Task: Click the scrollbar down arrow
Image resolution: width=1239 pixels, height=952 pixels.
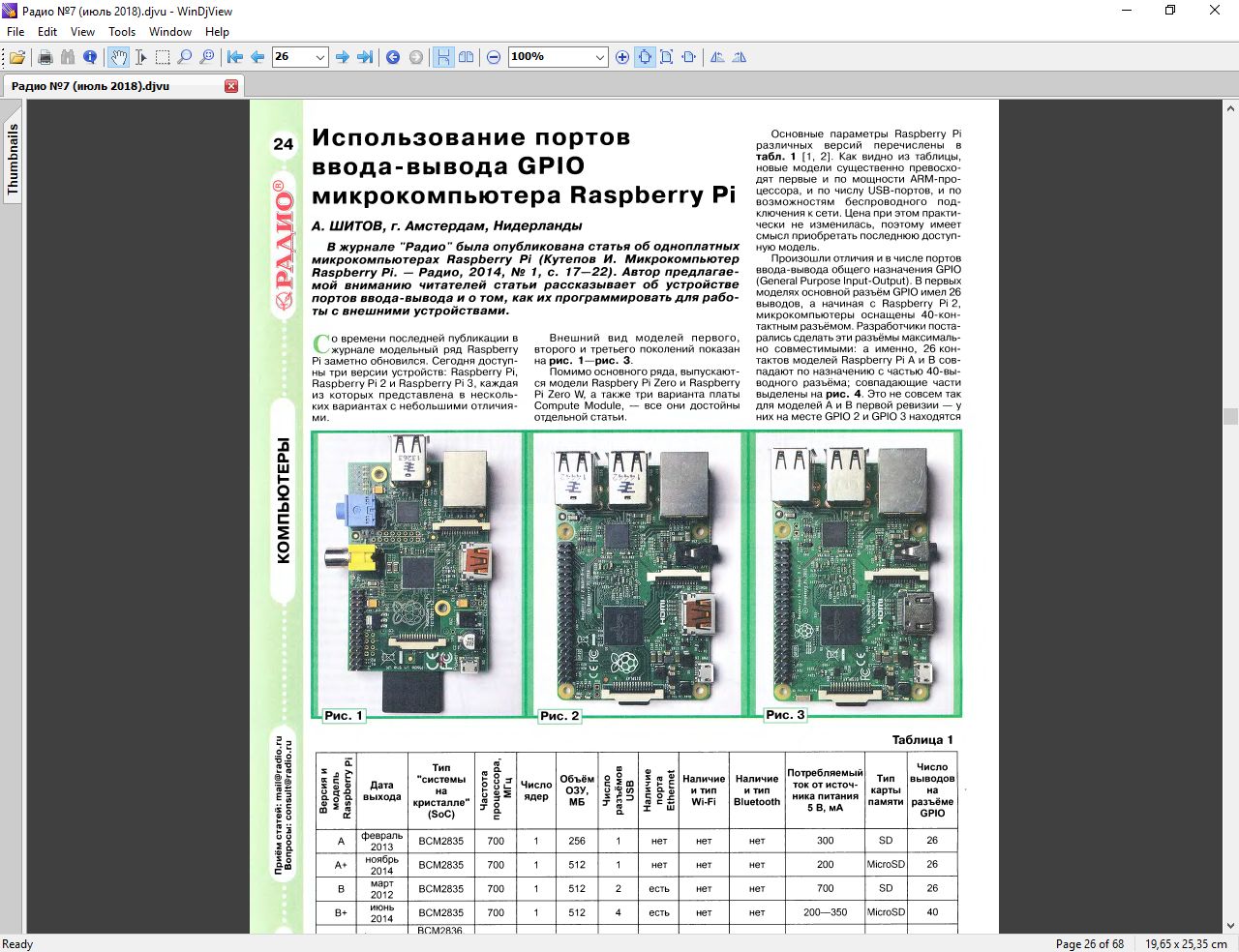Action: click(1230, 926)
